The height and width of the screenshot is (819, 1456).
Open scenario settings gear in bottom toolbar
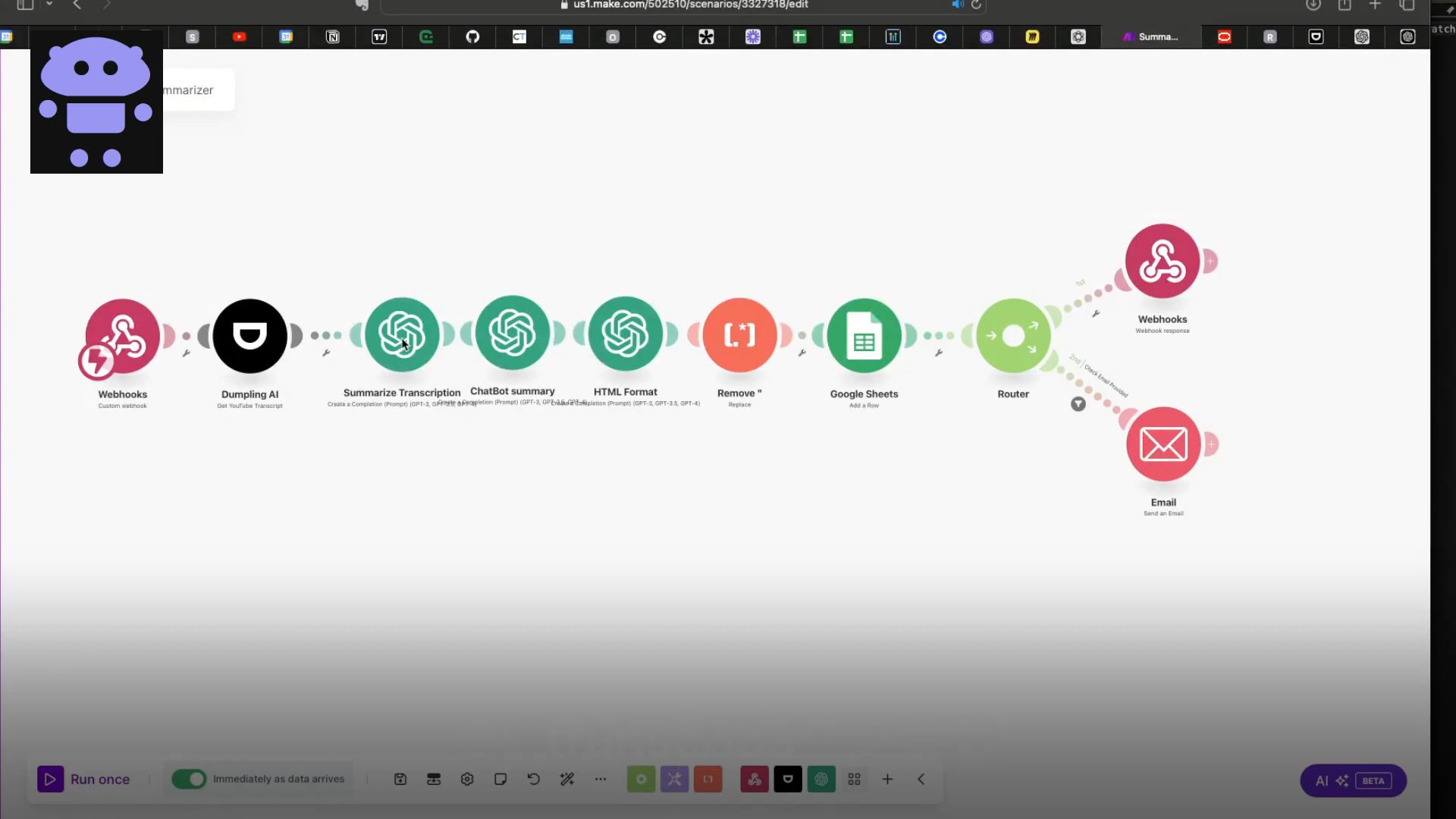[x=467, y=779]
